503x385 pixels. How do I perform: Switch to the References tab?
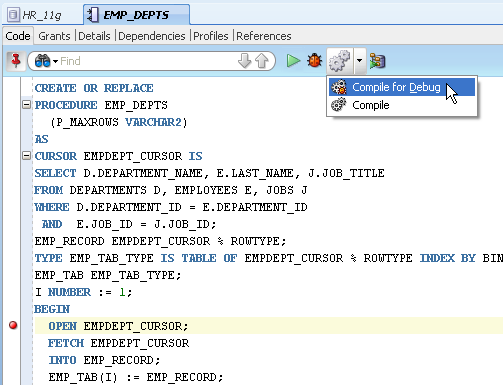pyautogui.click(x=264, y=36)
